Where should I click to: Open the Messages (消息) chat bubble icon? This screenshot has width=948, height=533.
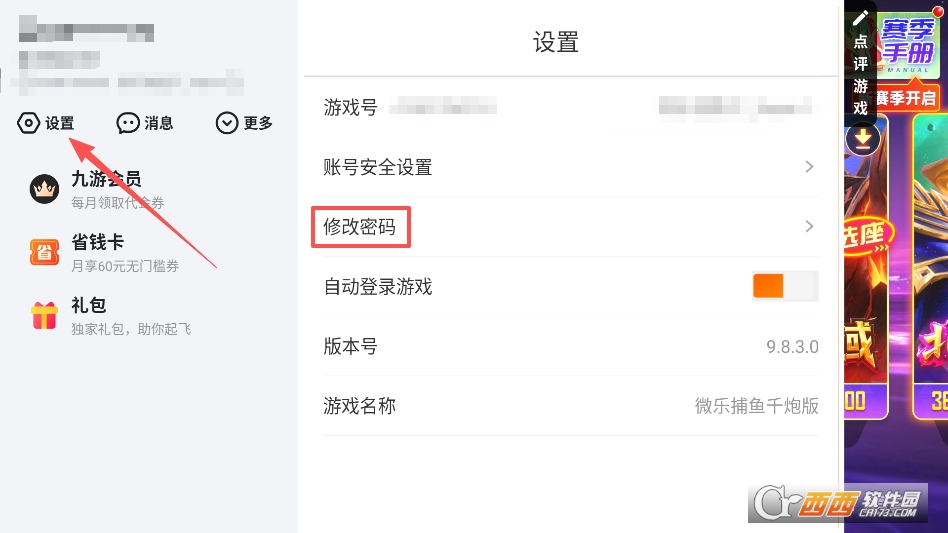click(x=128, y=123)
